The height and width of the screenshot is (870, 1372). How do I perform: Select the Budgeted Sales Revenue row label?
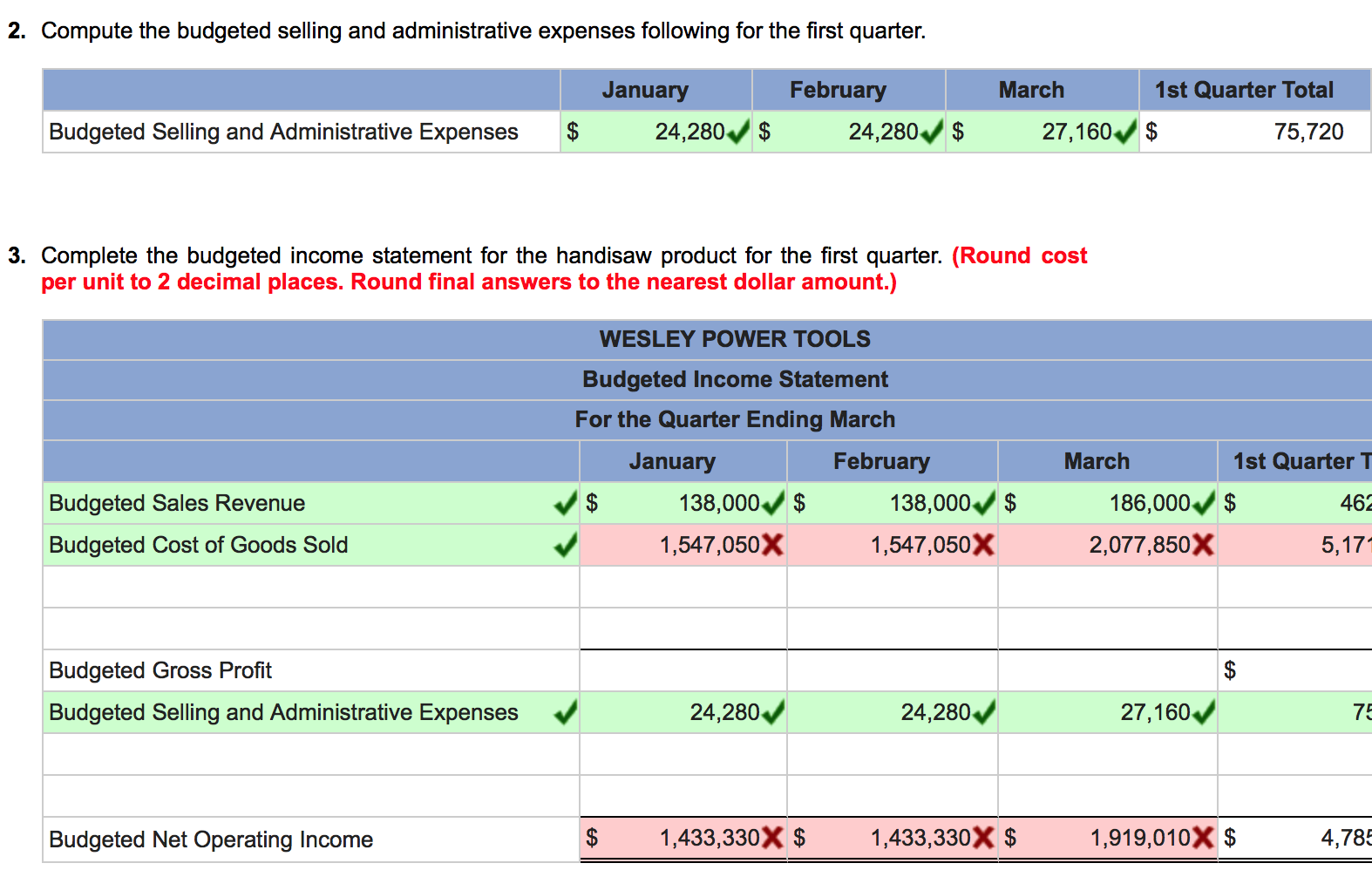177,503
